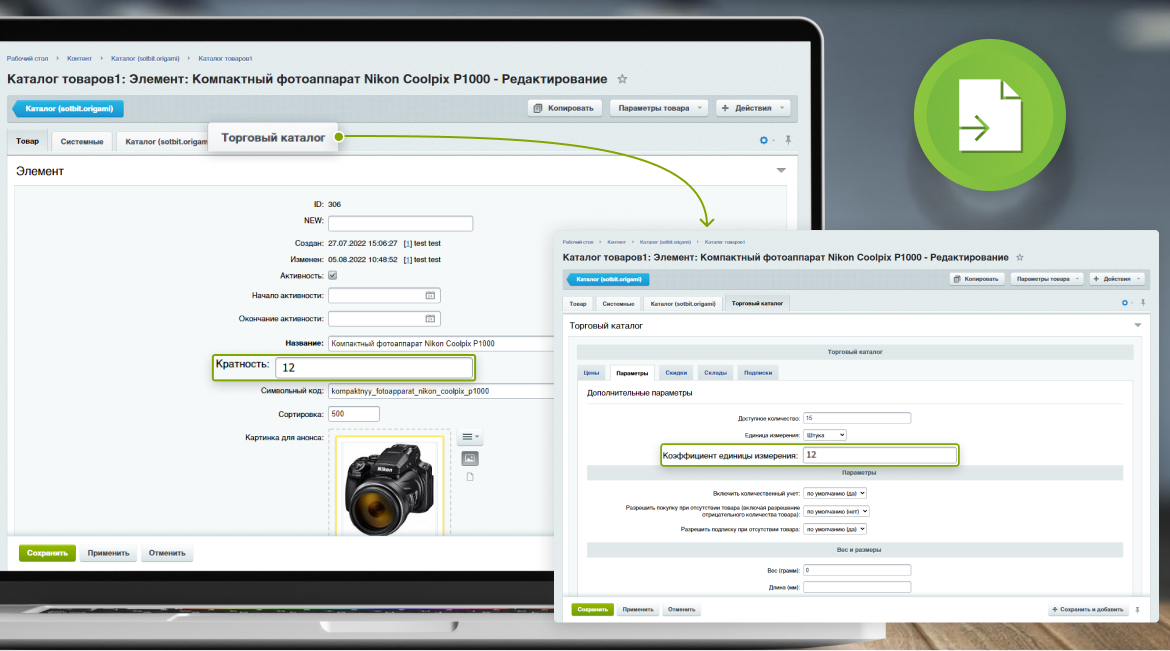The image size is (1170, 651).
Task: Click the Коэффициент единицы измерения input field
Action: pyautogui.click(x=880, y=455)
